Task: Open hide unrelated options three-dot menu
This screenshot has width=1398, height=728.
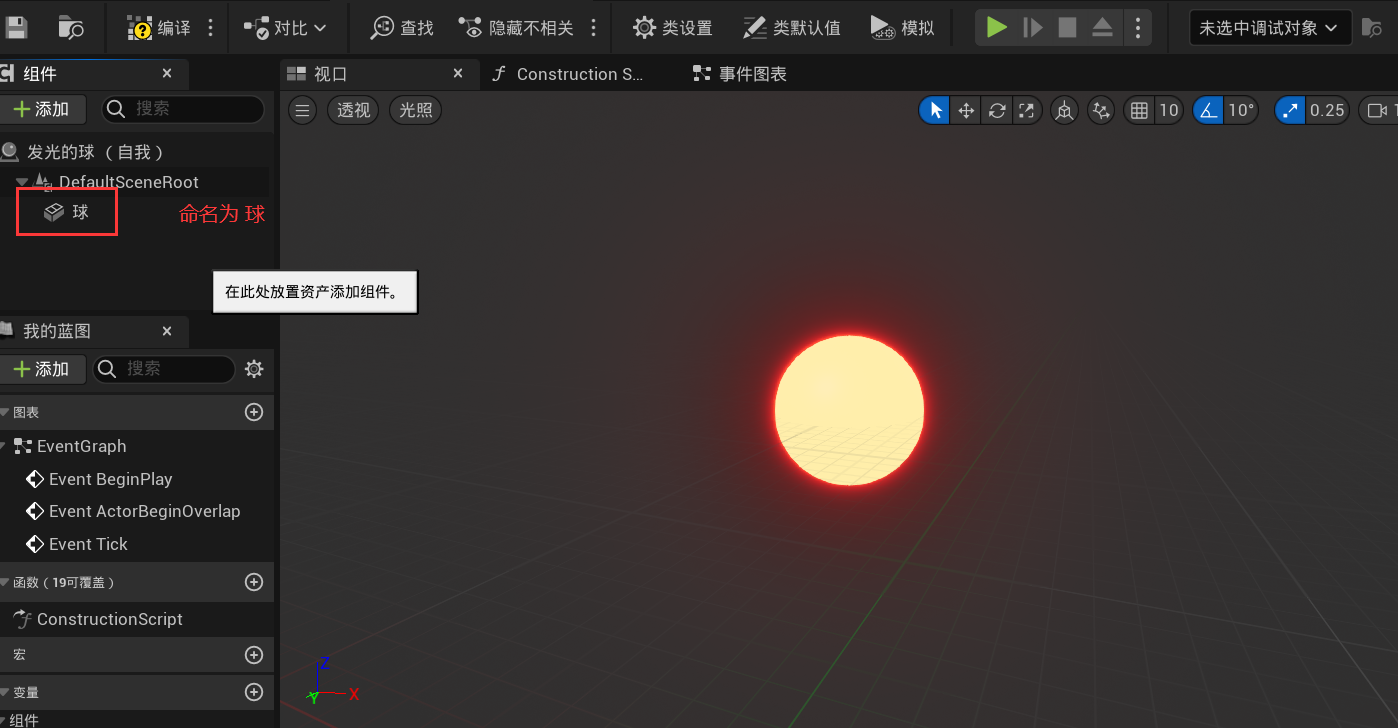Action: click(593, 28)
